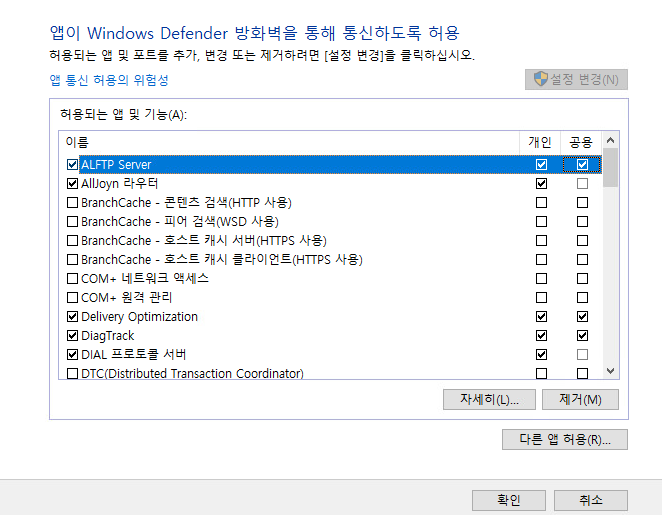Select the DIAL 프로토콜 서버 row text

[x=133, y=355]
